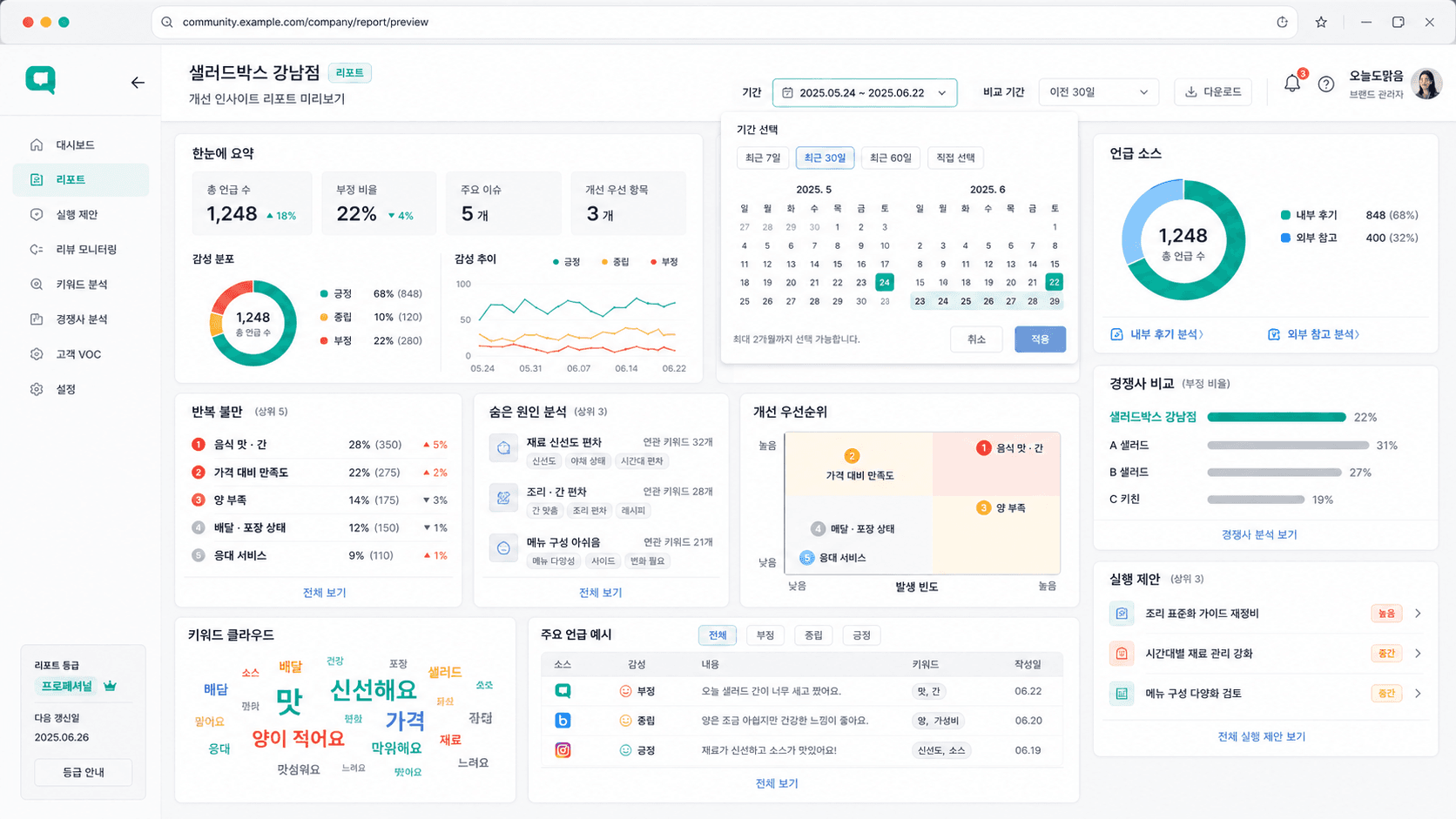Click 경쟁사 분석 보기 link

coord(1259,534)
